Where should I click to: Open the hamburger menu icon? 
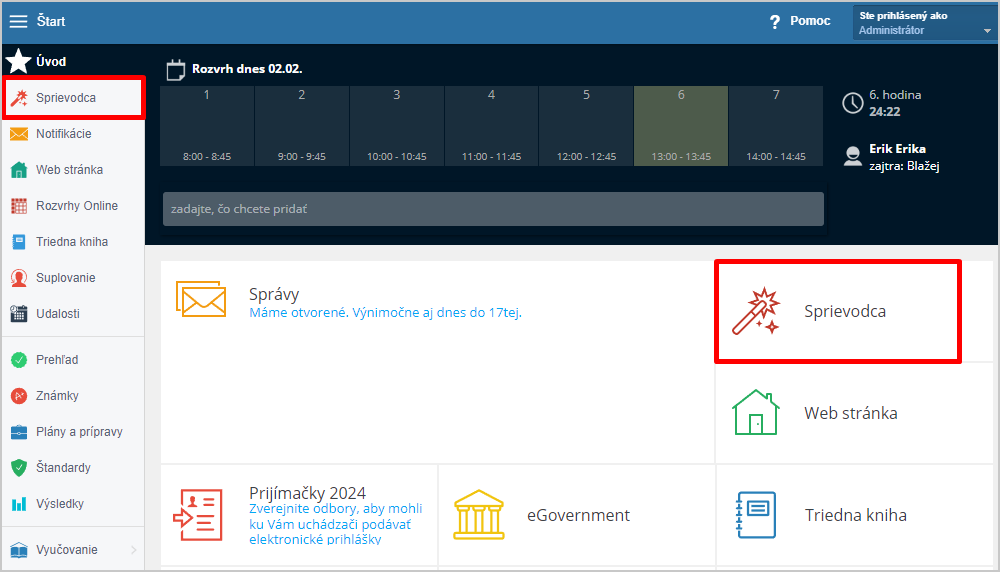pos(18,21)
